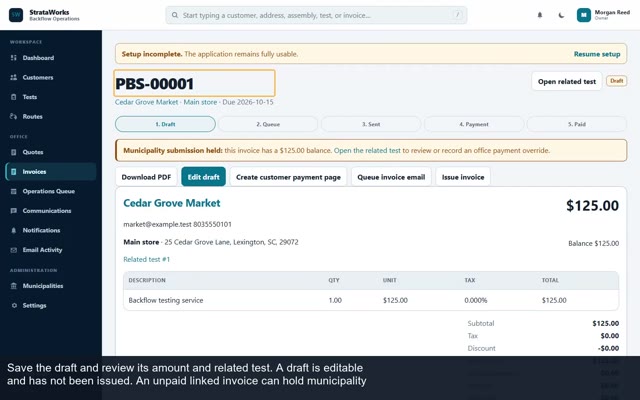Screen dimensions: 640x400
Task: Click the Municipalities building icon
Action: (13, 286)
